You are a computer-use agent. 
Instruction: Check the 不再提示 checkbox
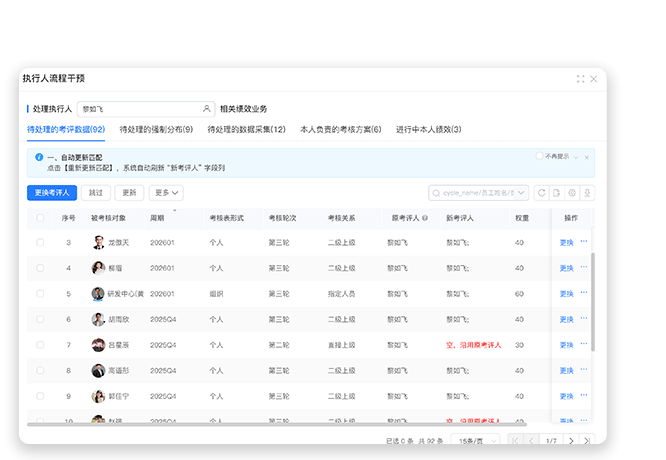[x=540, y=157]
